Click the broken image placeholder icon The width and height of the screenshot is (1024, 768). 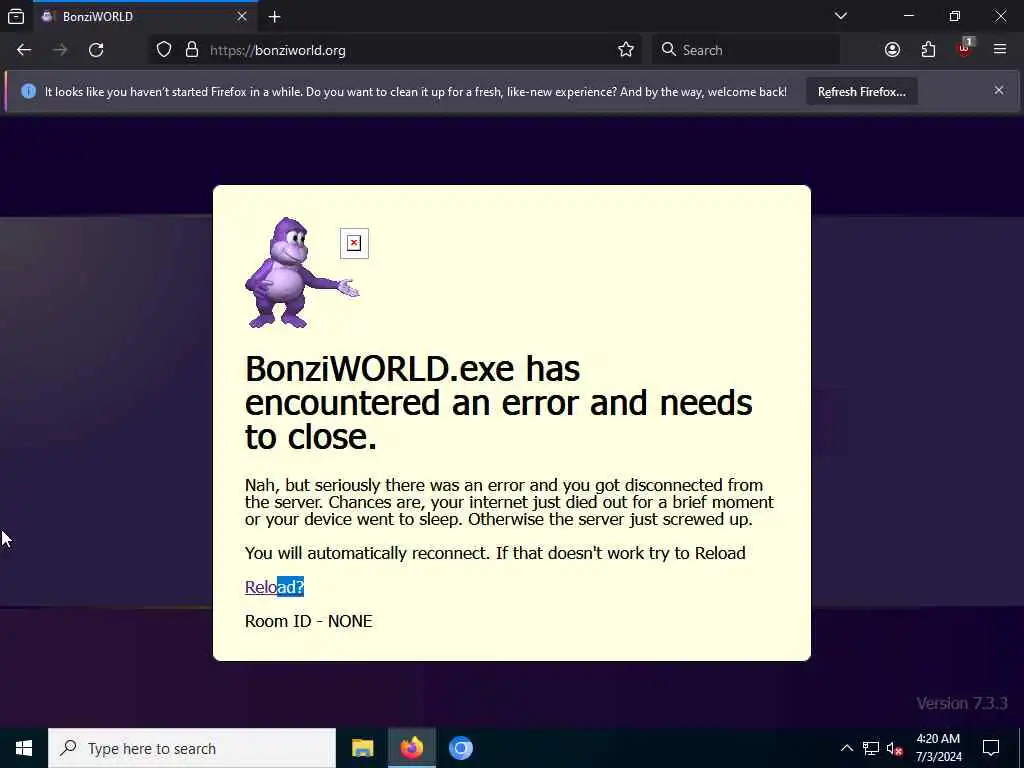[x=354, y=243]
